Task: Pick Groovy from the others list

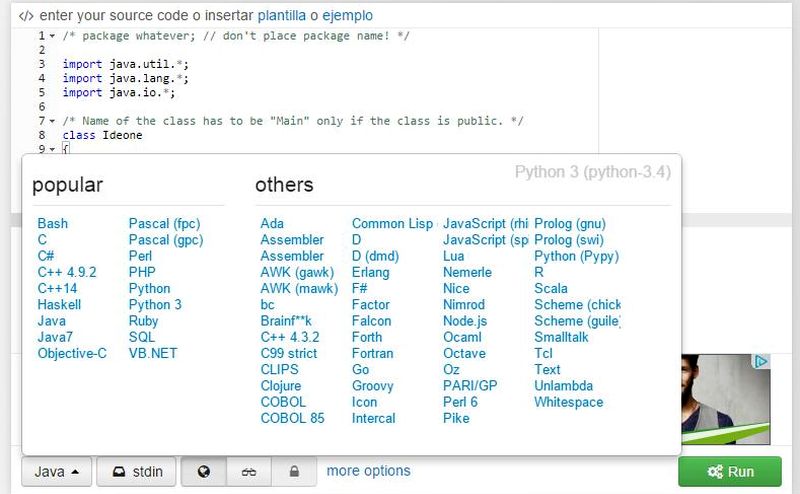Action: click(x=372, y=386)
